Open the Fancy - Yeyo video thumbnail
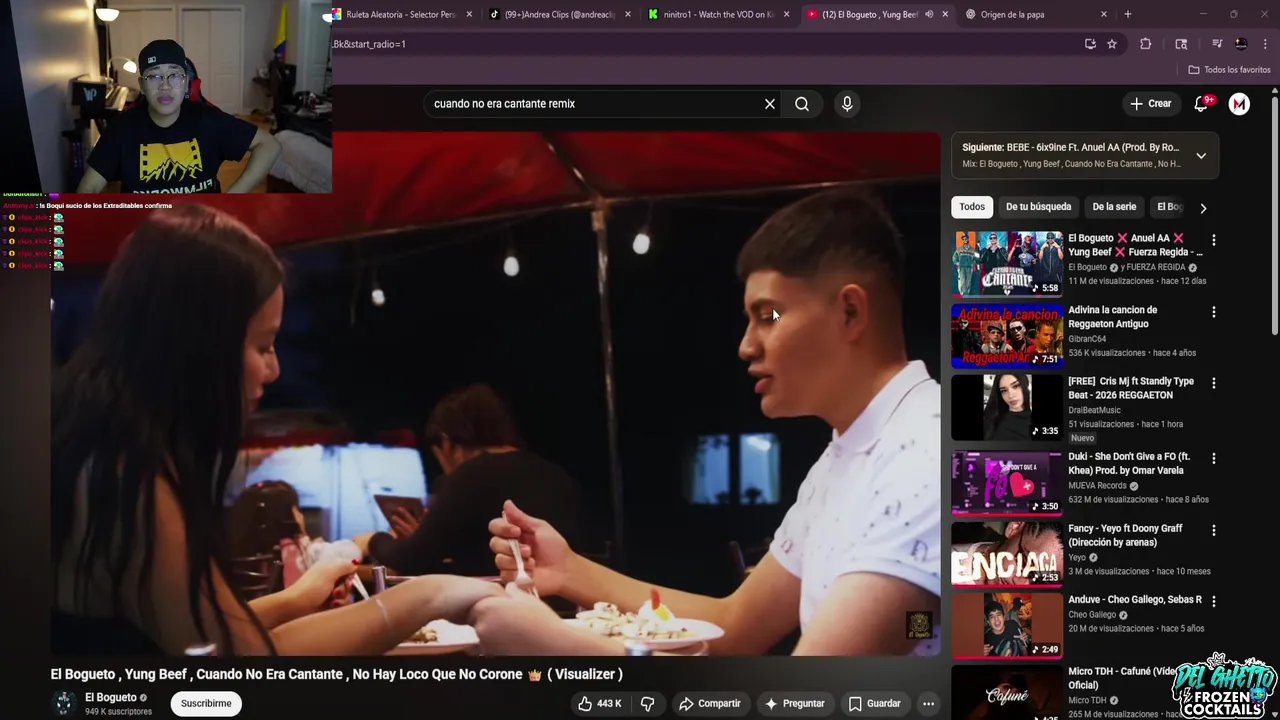1280x720 pixels. (x=1007, y=554)
